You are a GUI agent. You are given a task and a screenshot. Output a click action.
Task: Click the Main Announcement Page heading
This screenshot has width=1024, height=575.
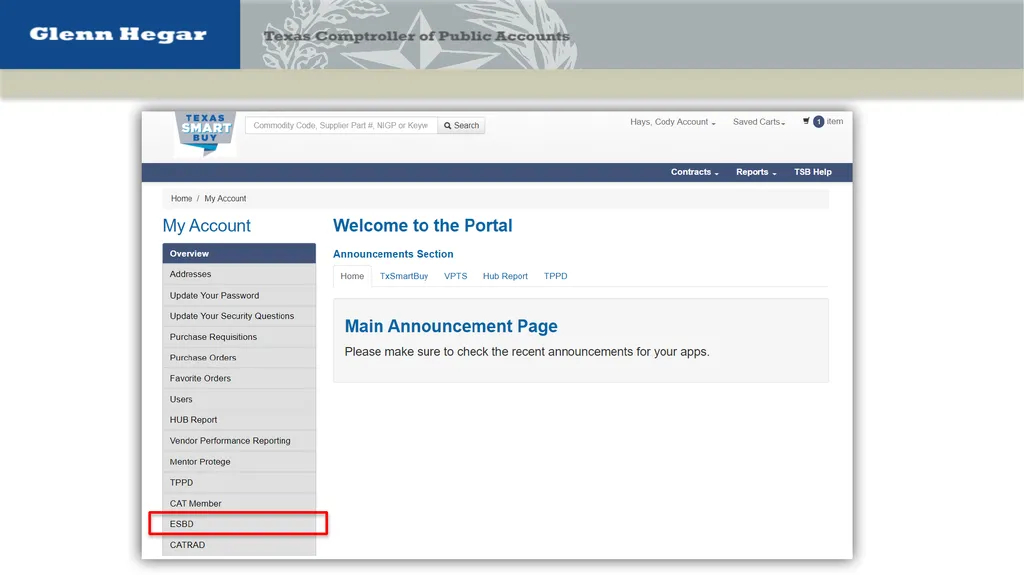point(451,326)
